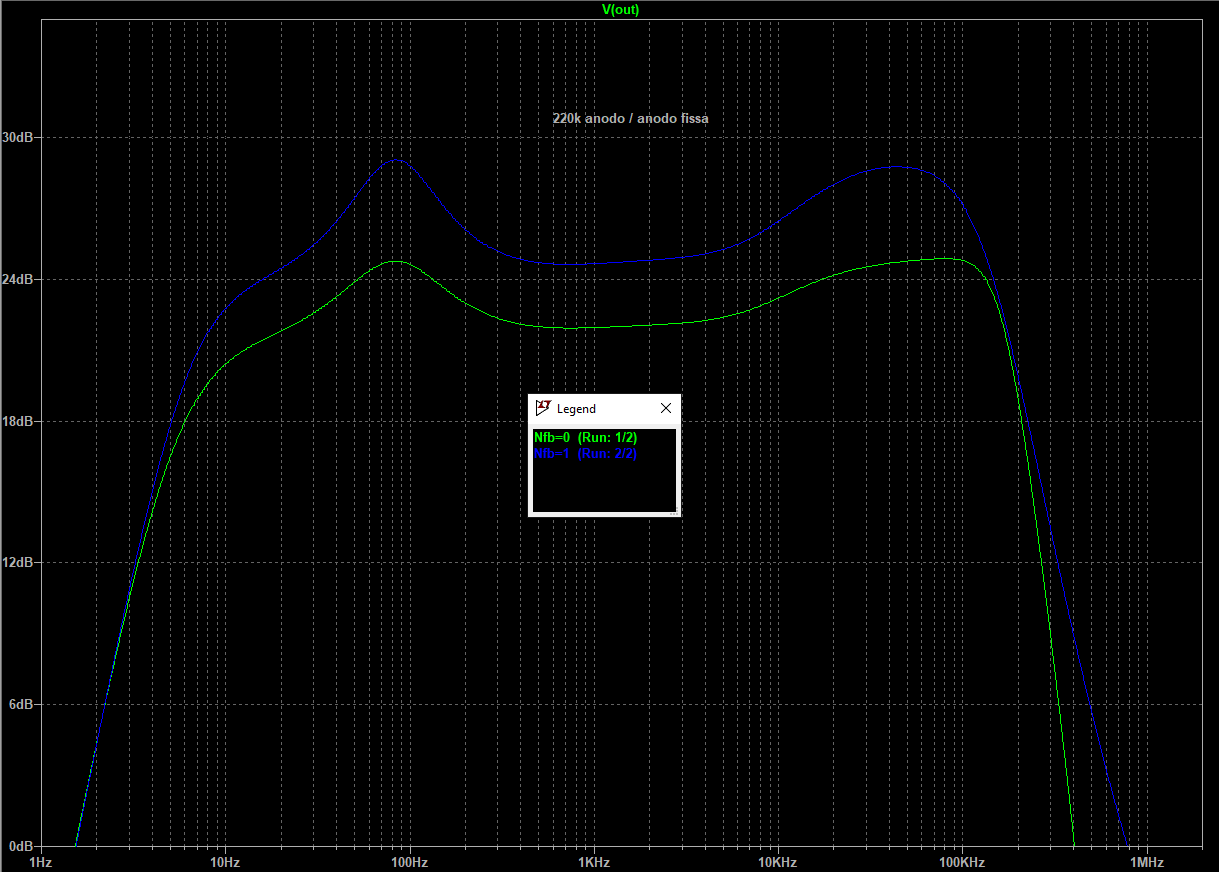1219x872 pixels.
Task: Click the 100KHz frequency axis label
Action: 962,861
